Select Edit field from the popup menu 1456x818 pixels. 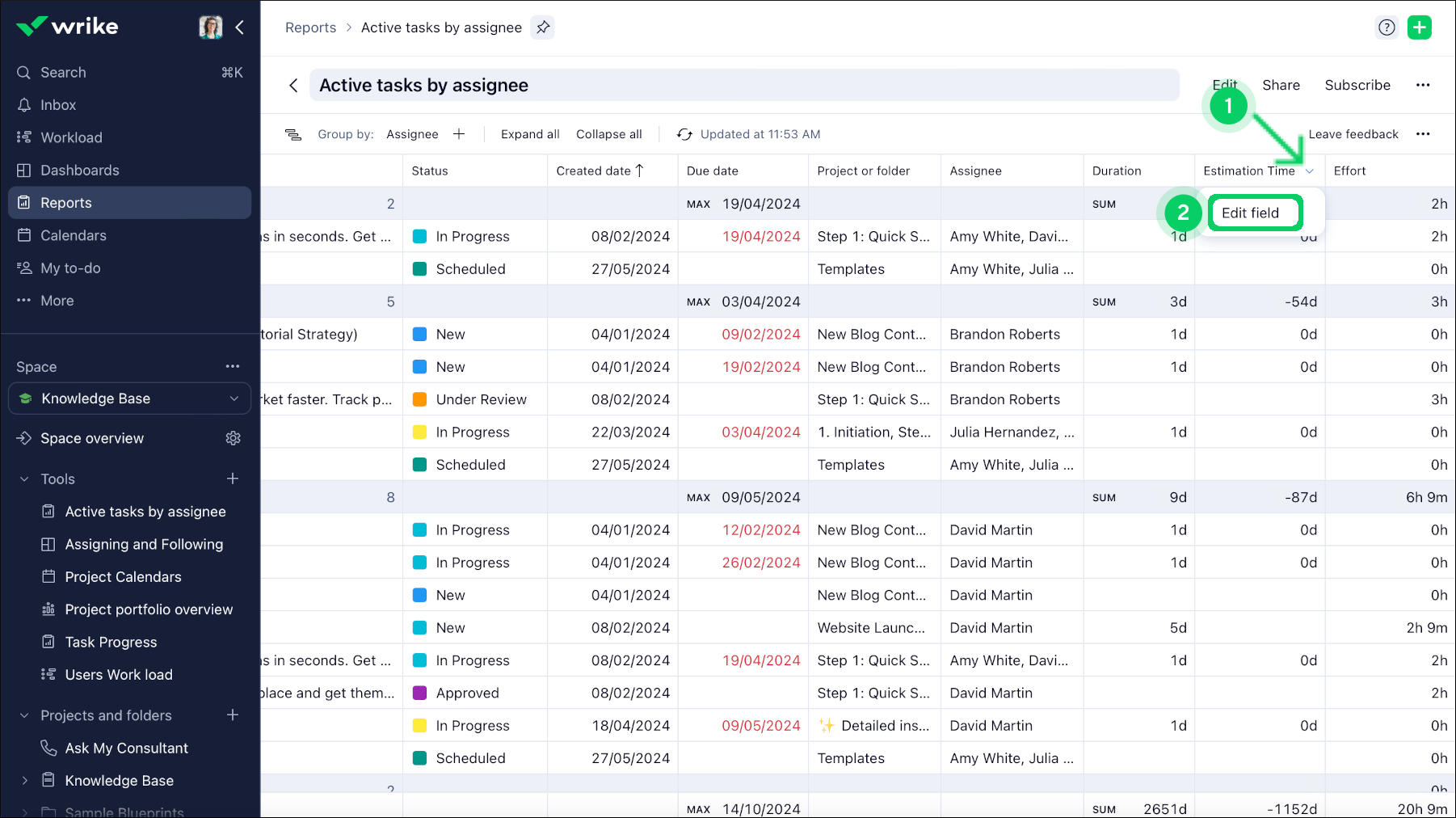1250,213
